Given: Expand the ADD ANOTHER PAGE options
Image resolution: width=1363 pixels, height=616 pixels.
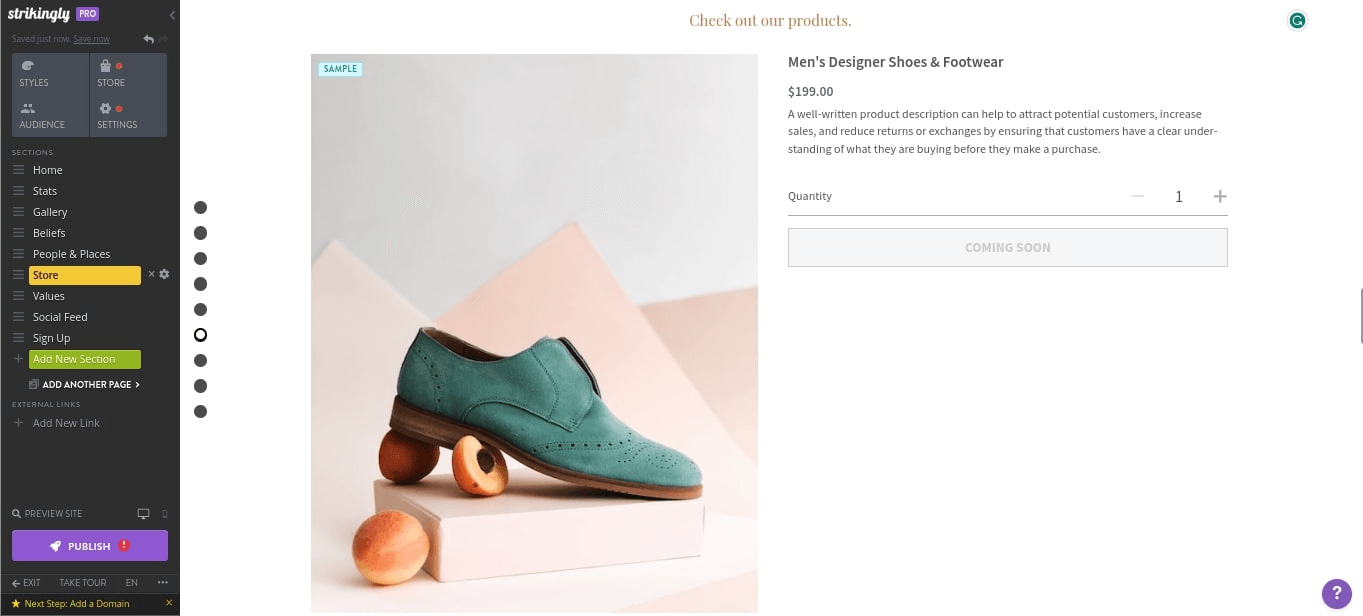Looking at the screenshot, I should pyautogui.click(x=84, y=384).
